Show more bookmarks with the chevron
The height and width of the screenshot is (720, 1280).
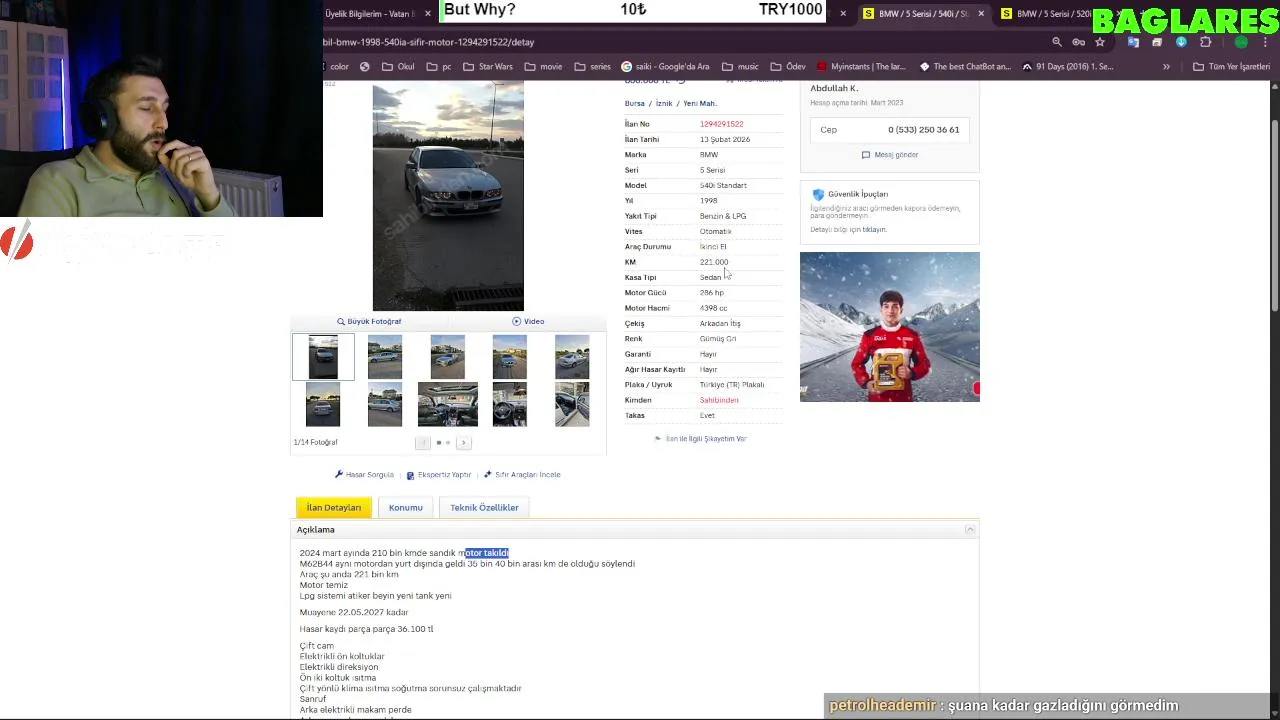(1166, 67)
